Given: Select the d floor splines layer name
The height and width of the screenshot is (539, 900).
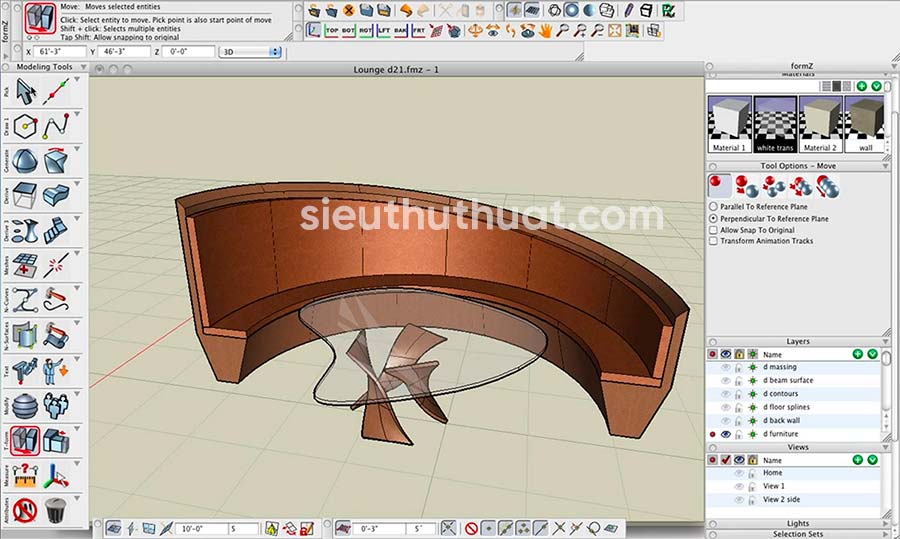Looking at the screenshot, I should [786, 407].
